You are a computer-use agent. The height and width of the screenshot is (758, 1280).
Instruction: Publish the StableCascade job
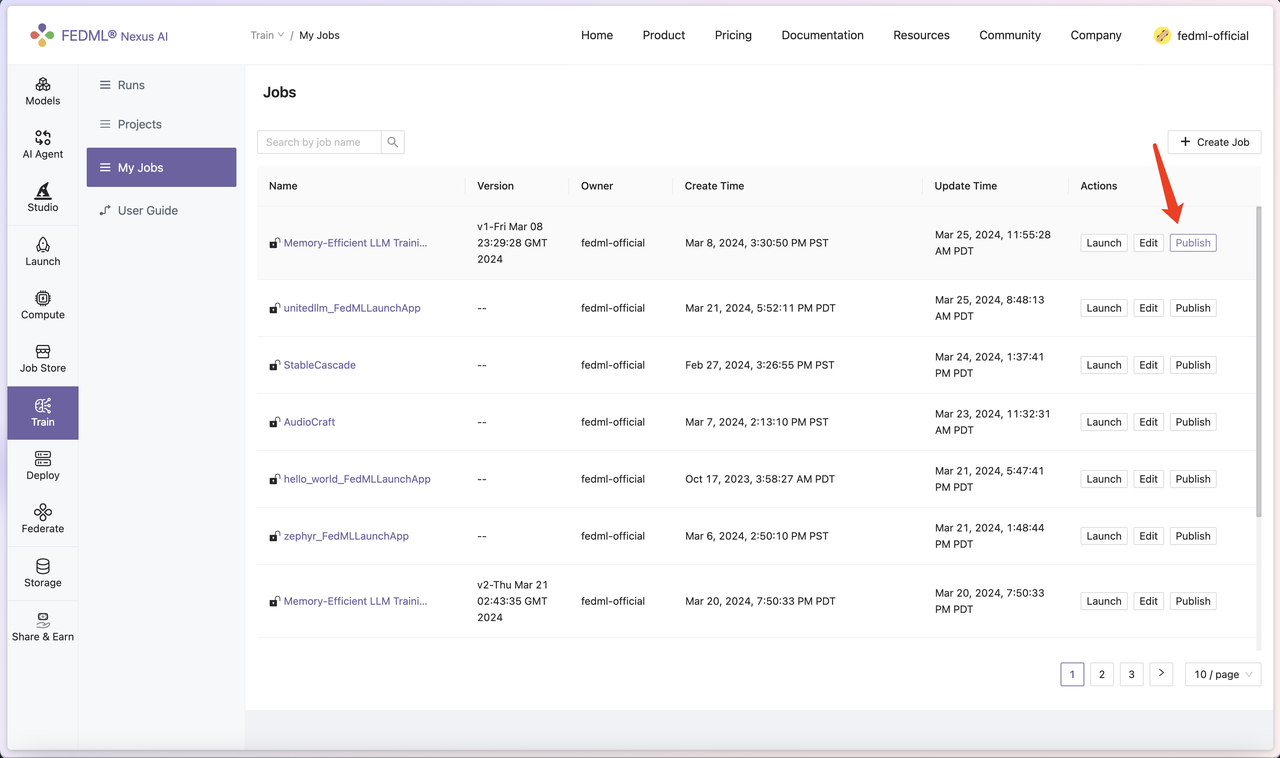[x=1193, y=365]
